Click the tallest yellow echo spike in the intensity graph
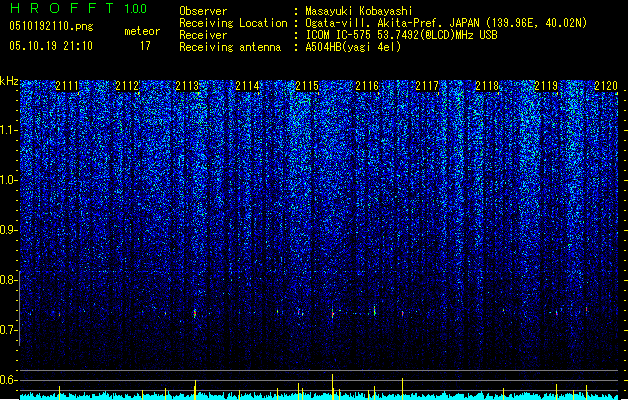629x400 pixels. (x=333, y=386)
